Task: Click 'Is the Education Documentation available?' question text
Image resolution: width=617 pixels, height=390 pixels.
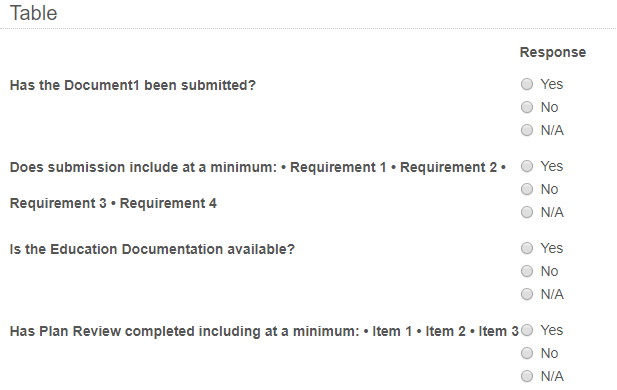Action: (x=152, y=250)
